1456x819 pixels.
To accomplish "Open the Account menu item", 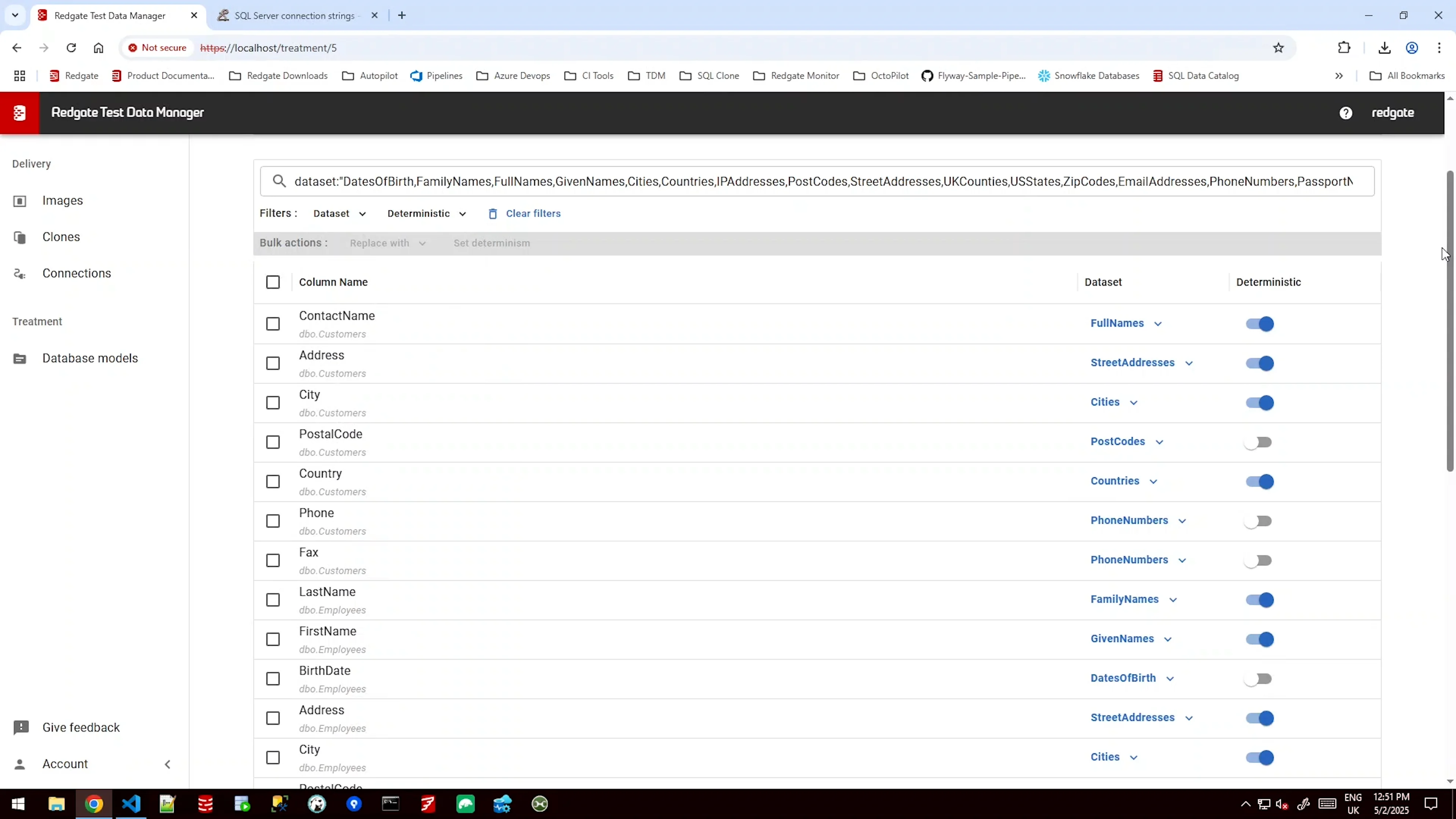I will pos(65,764).
